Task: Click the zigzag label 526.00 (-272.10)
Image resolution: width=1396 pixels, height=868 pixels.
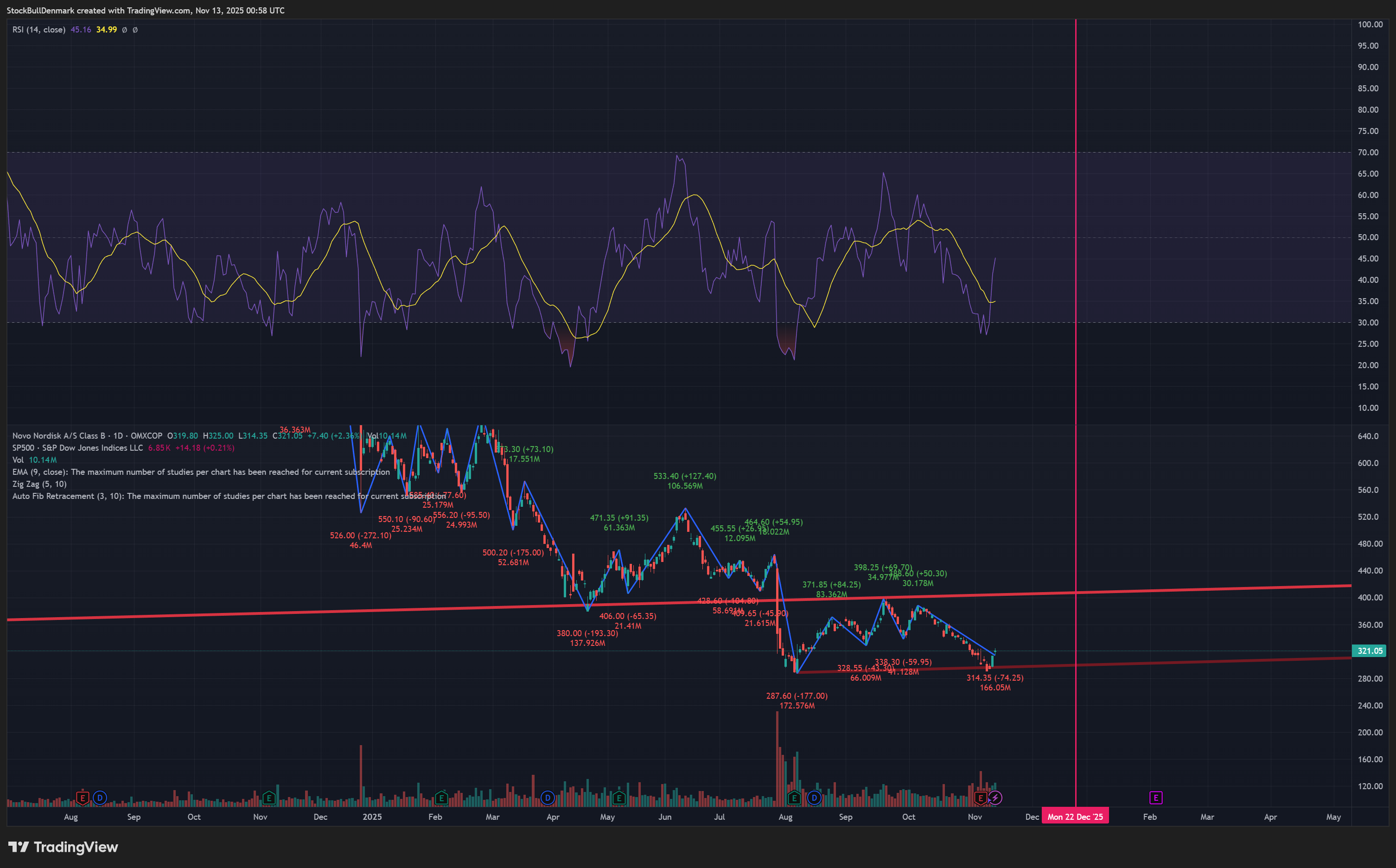Action: pos(361,536)
